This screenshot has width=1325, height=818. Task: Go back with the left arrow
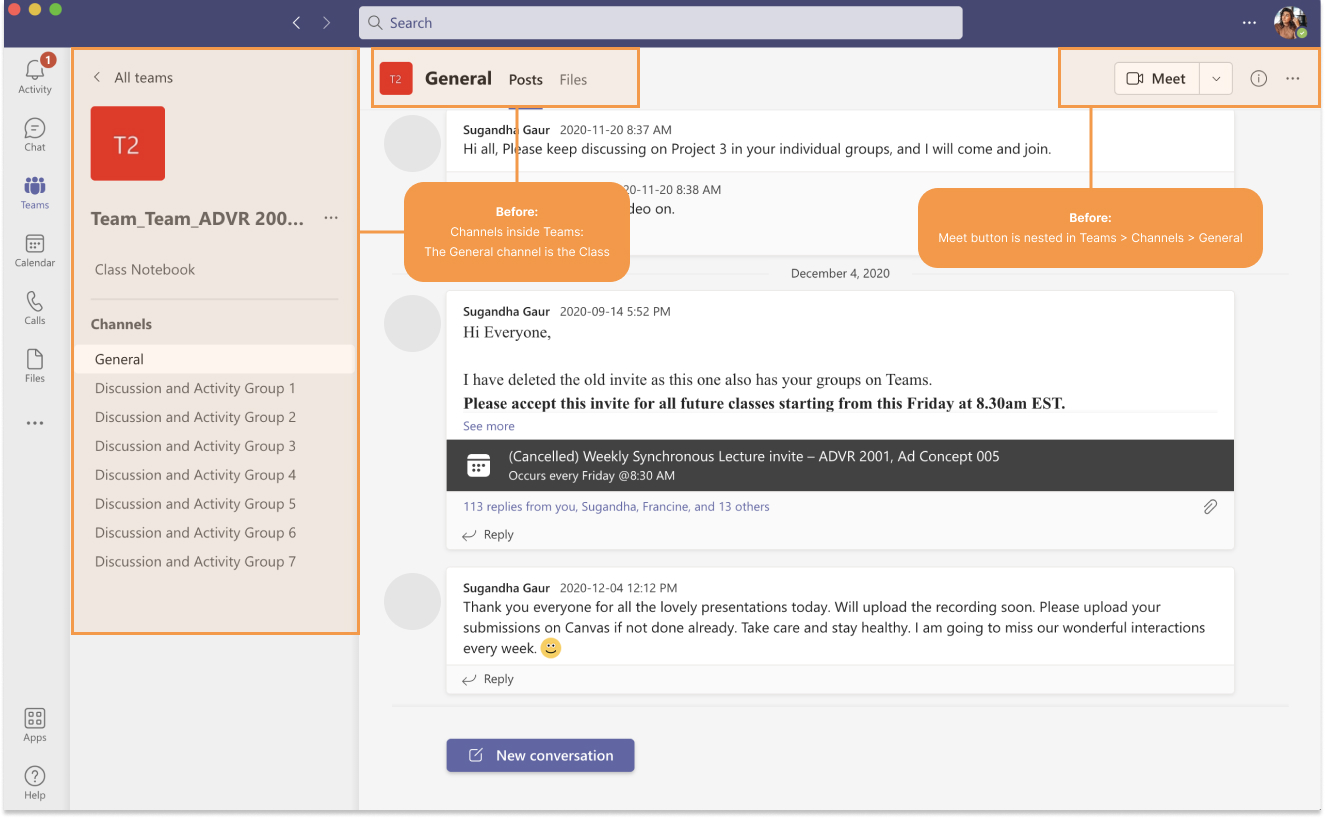click(297, 23)
